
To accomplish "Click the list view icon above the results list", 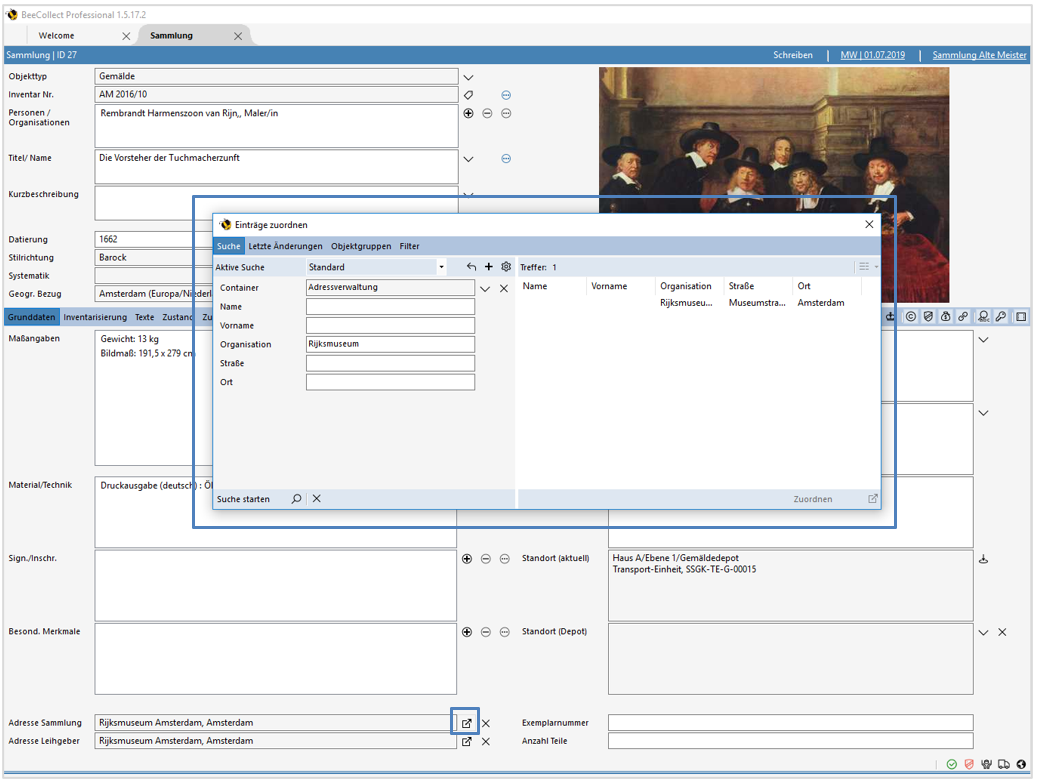I will pyautogui.click(x=862, y=266).
